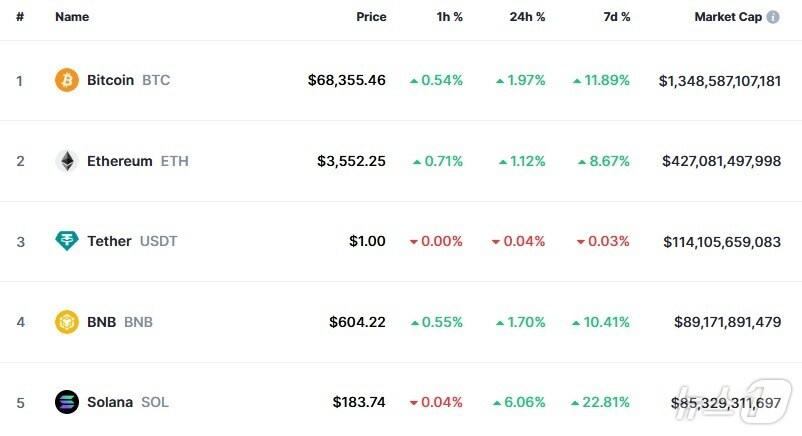
Task: Click the Market Cap info icon
Action: pyautogui.click(x=773, y=18)
